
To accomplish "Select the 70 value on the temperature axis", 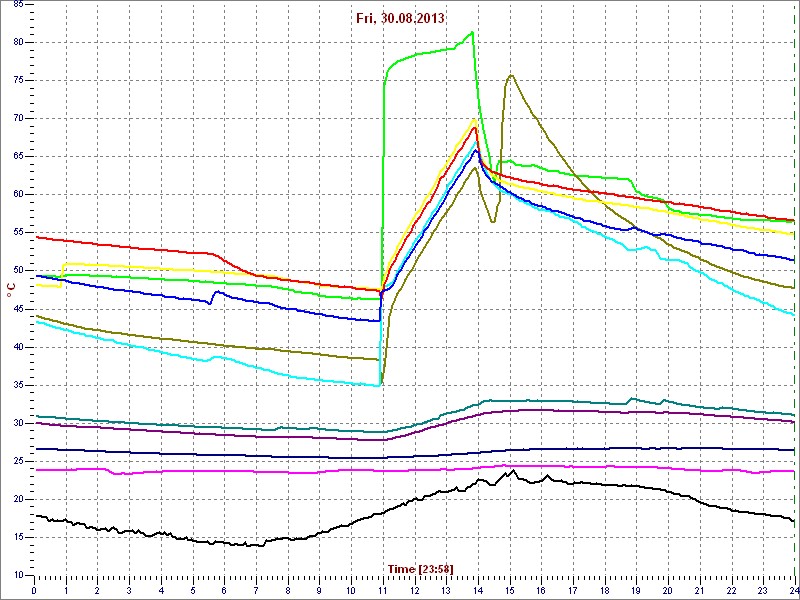I will click(x=17, y=118).
